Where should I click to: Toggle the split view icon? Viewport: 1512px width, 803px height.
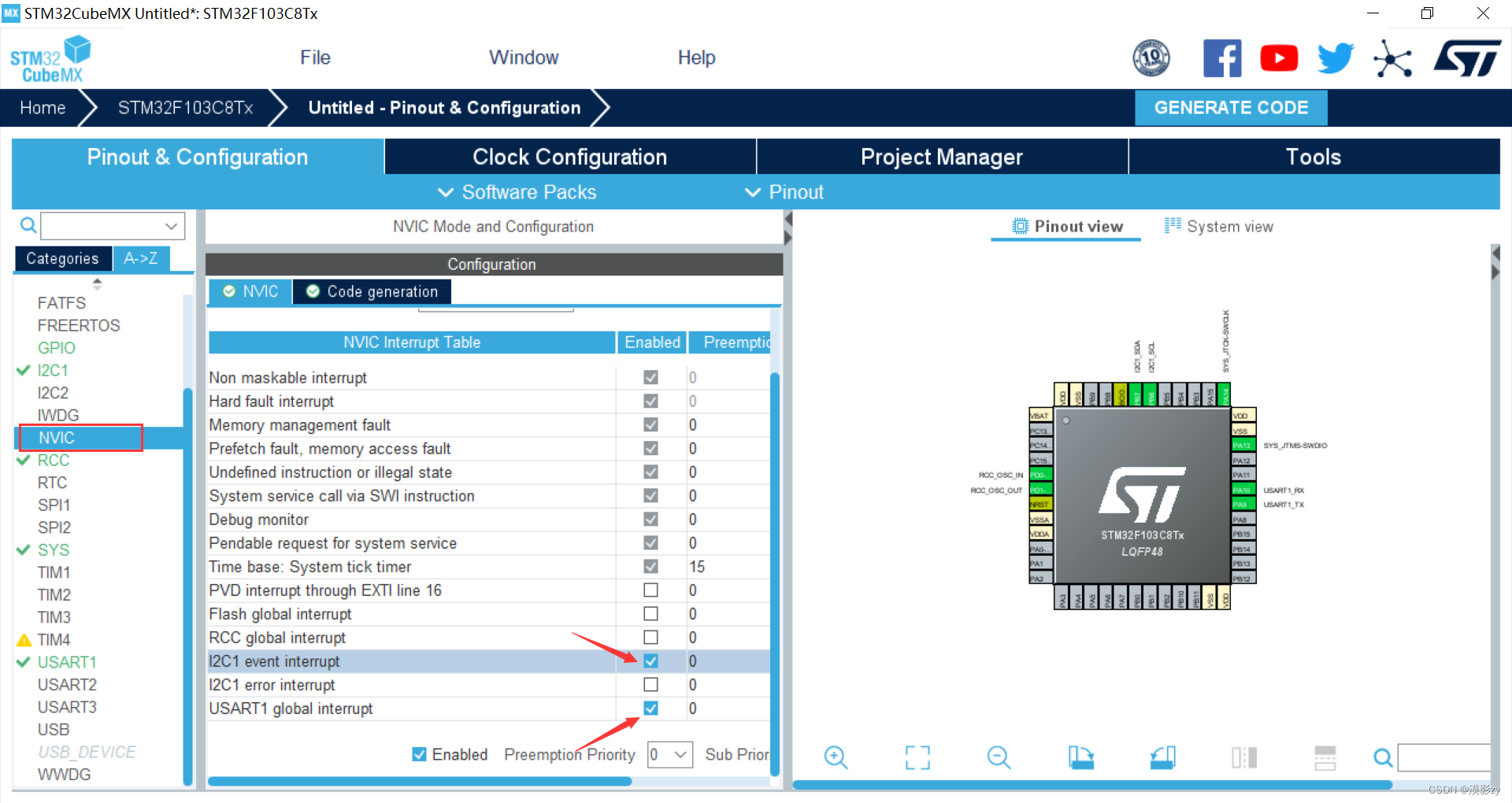coord(1244,757)
